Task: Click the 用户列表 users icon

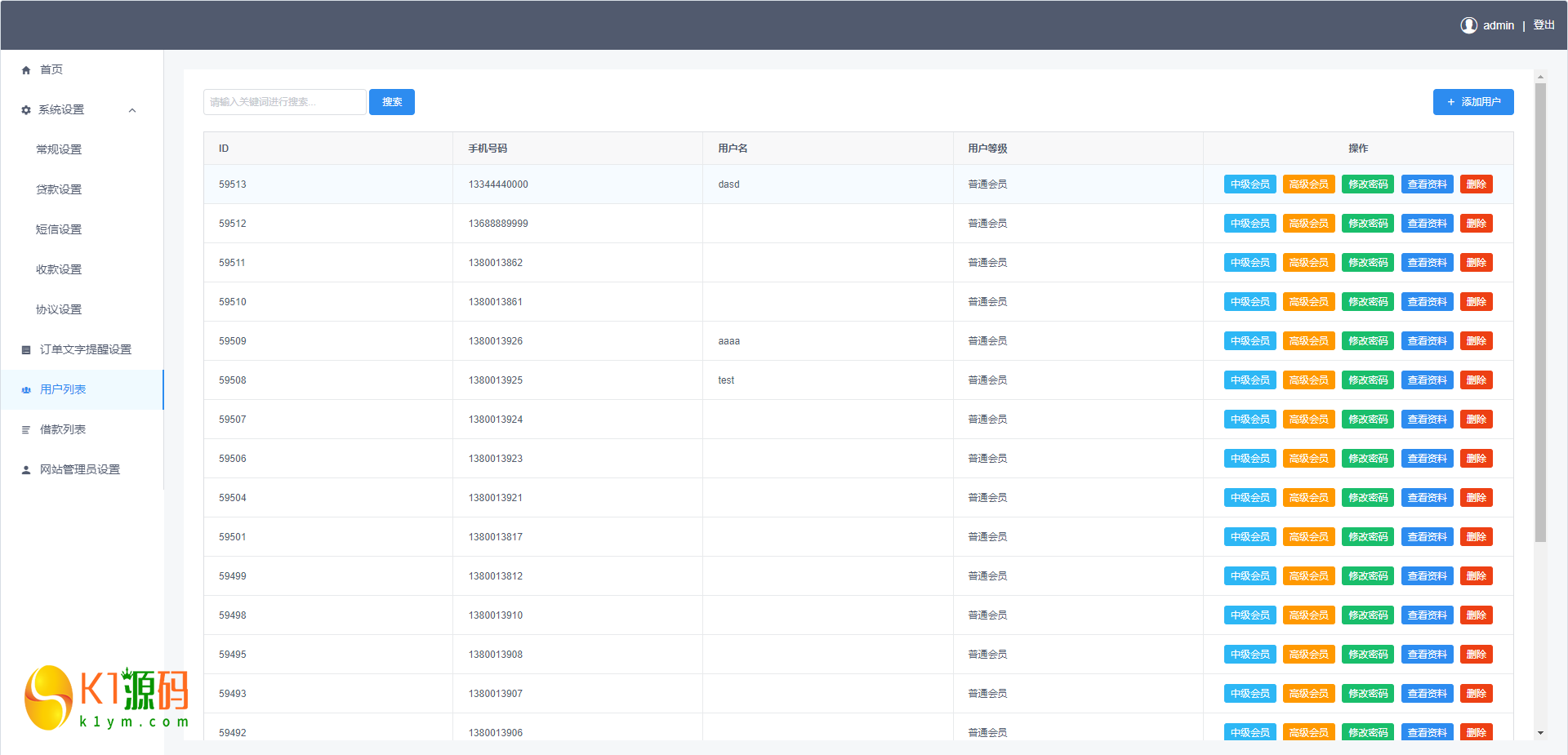Action: tap(26, 390)
